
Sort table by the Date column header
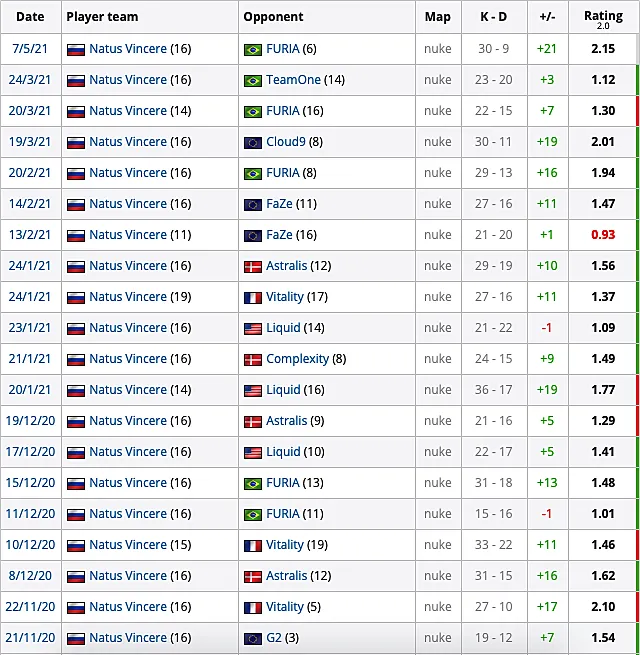click(x=30, y=17)
